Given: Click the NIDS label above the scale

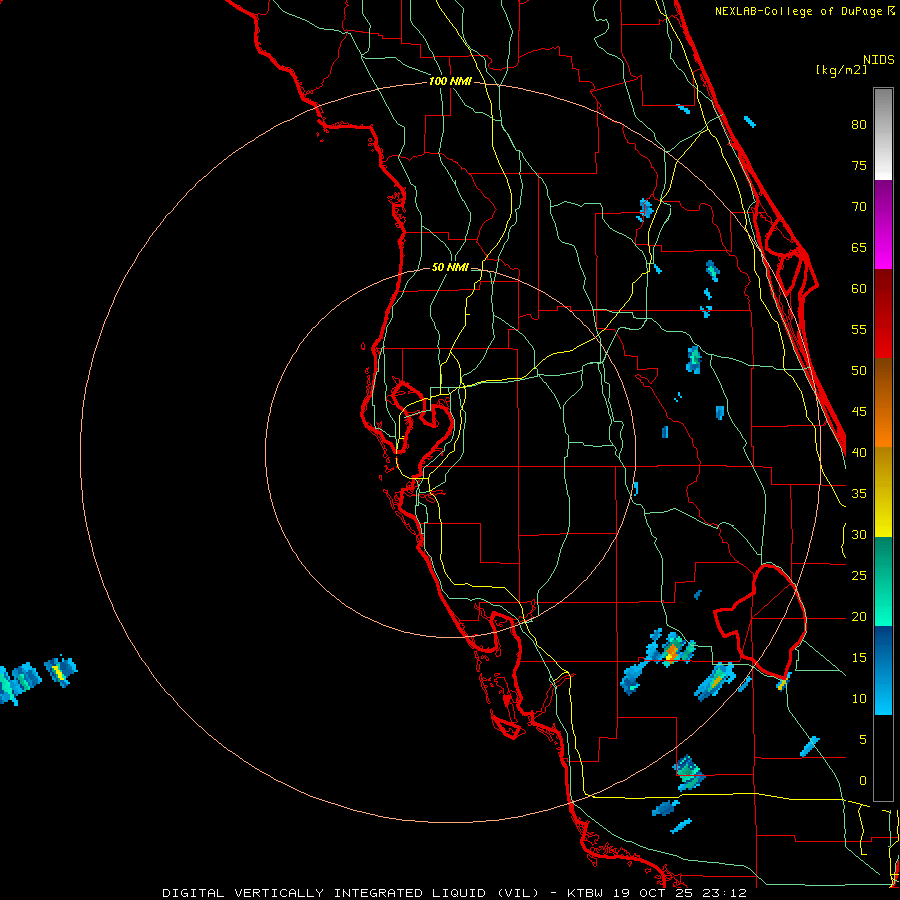Looking at the screenshot, I should [x=879, y=60].
